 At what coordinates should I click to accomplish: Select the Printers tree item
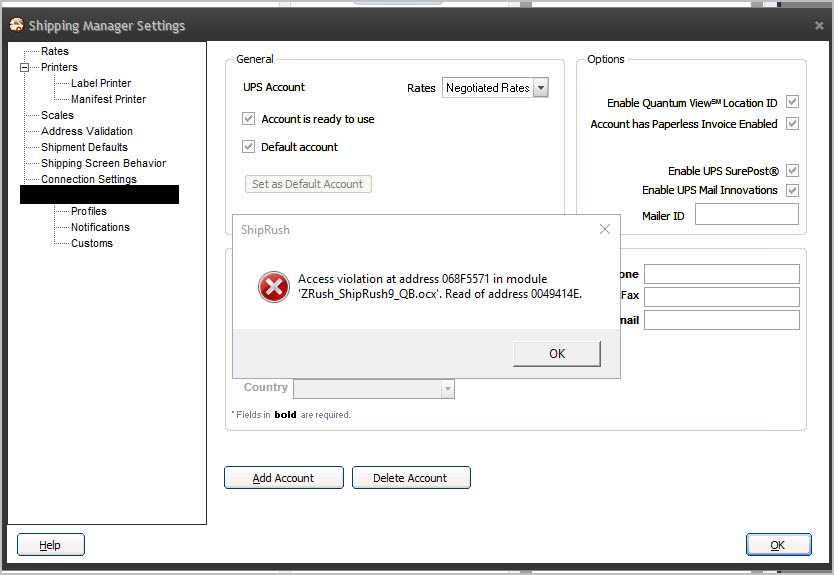click(x=59, y=67)
